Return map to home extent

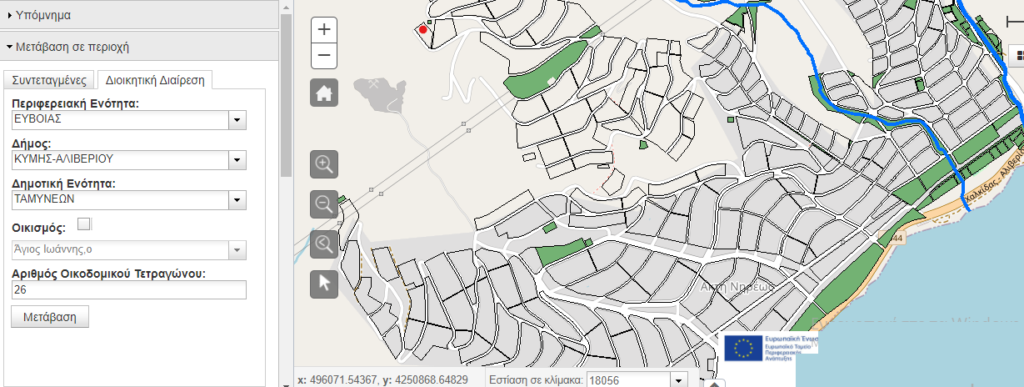324,93
